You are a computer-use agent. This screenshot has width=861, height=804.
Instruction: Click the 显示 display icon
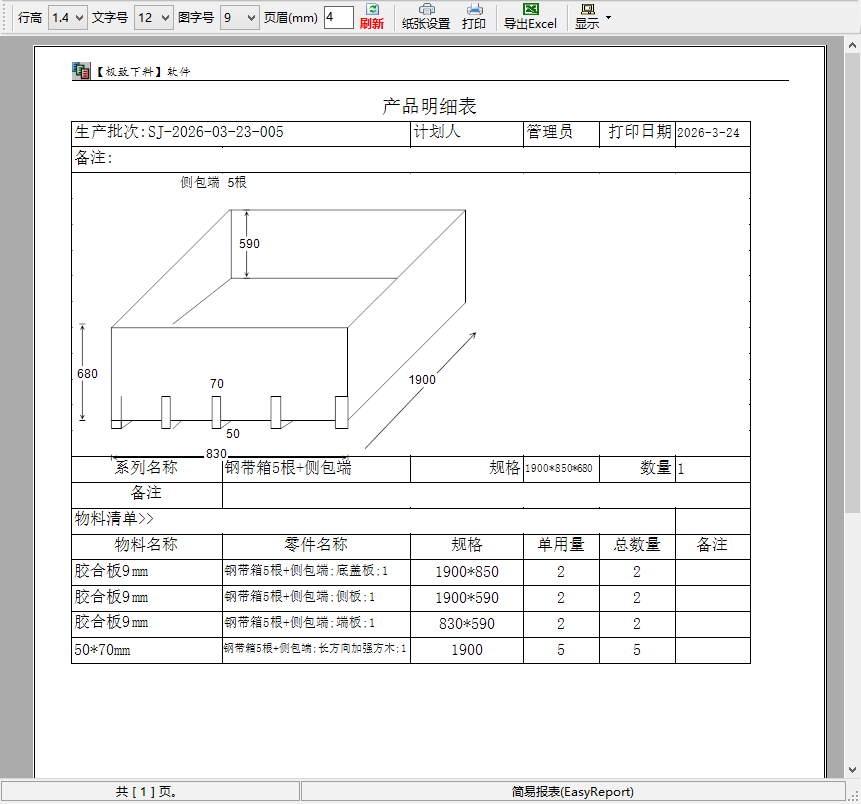click(587, 10)
